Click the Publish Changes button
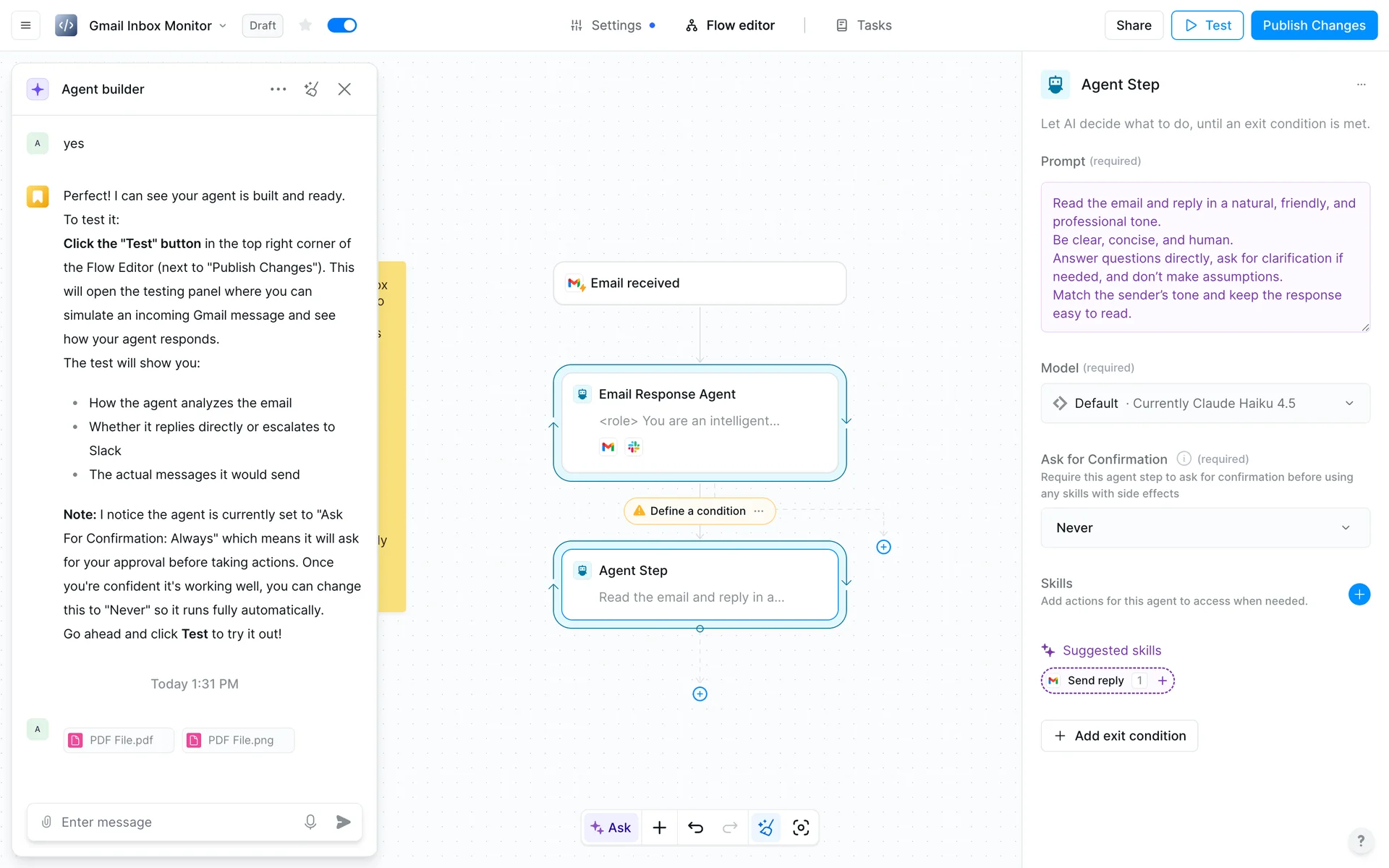Image resolution: width=1389 pixels, height=868 pixels. click(1314, 25)
